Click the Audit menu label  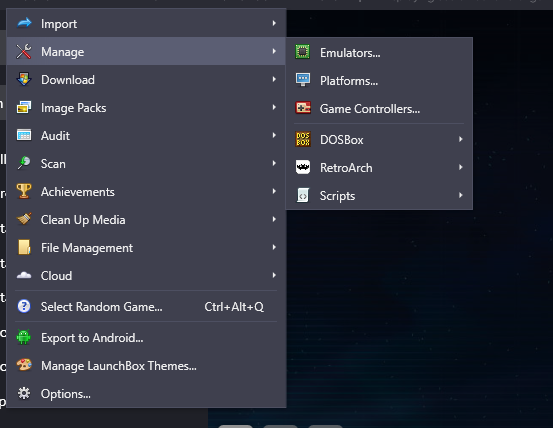click(55, 136)
